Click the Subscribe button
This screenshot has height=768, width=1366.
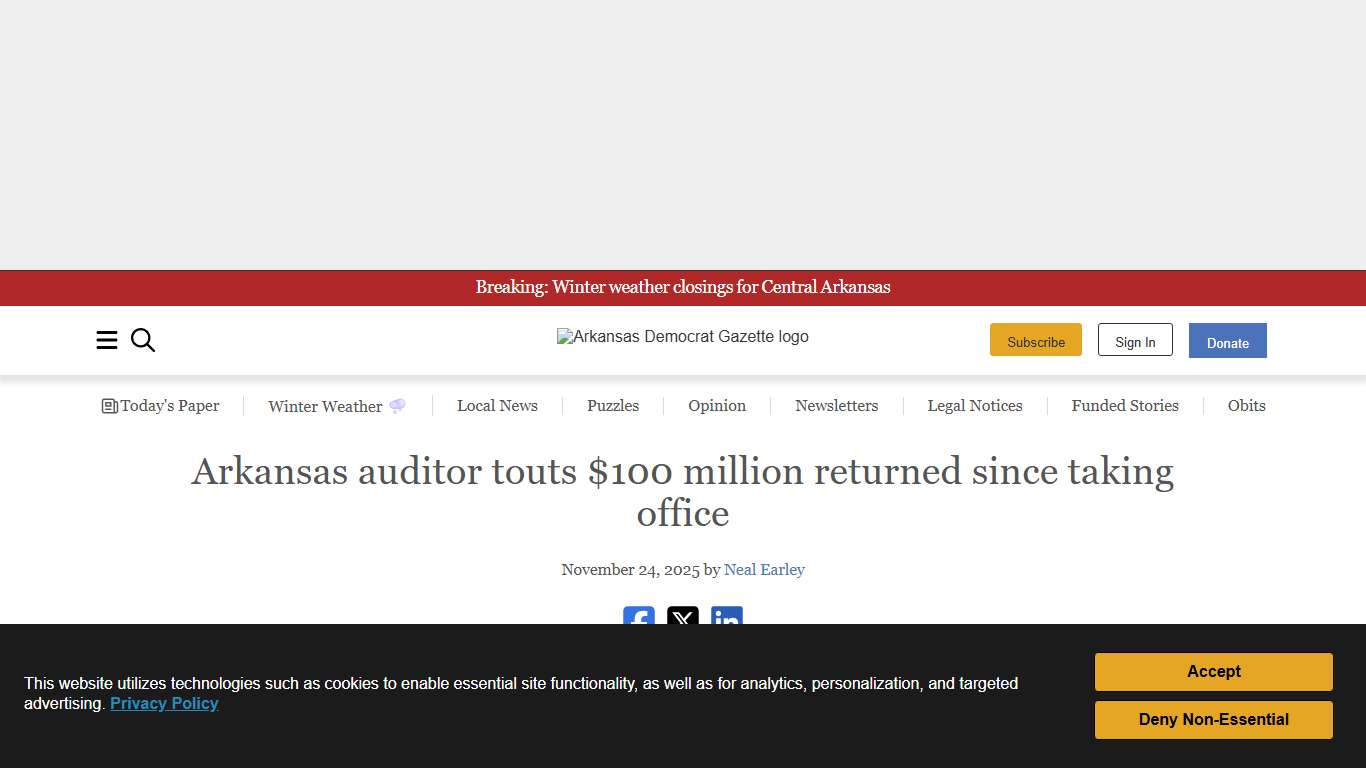click(x=1036, y=340)
